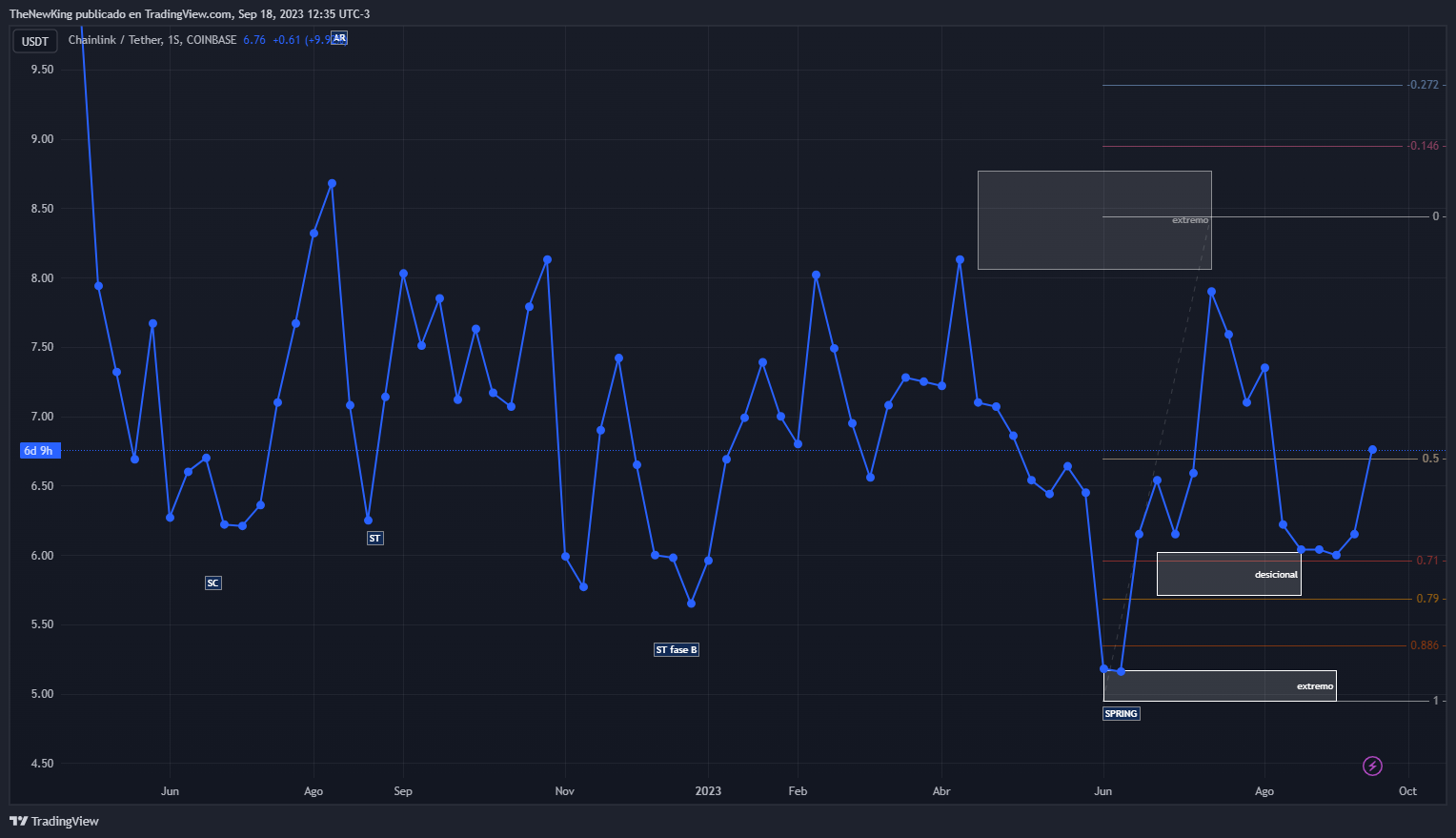Click the 0.71 Fibonacci level label
The height and width of the screenshot is (838, 1456).
tap(1427, 561)
